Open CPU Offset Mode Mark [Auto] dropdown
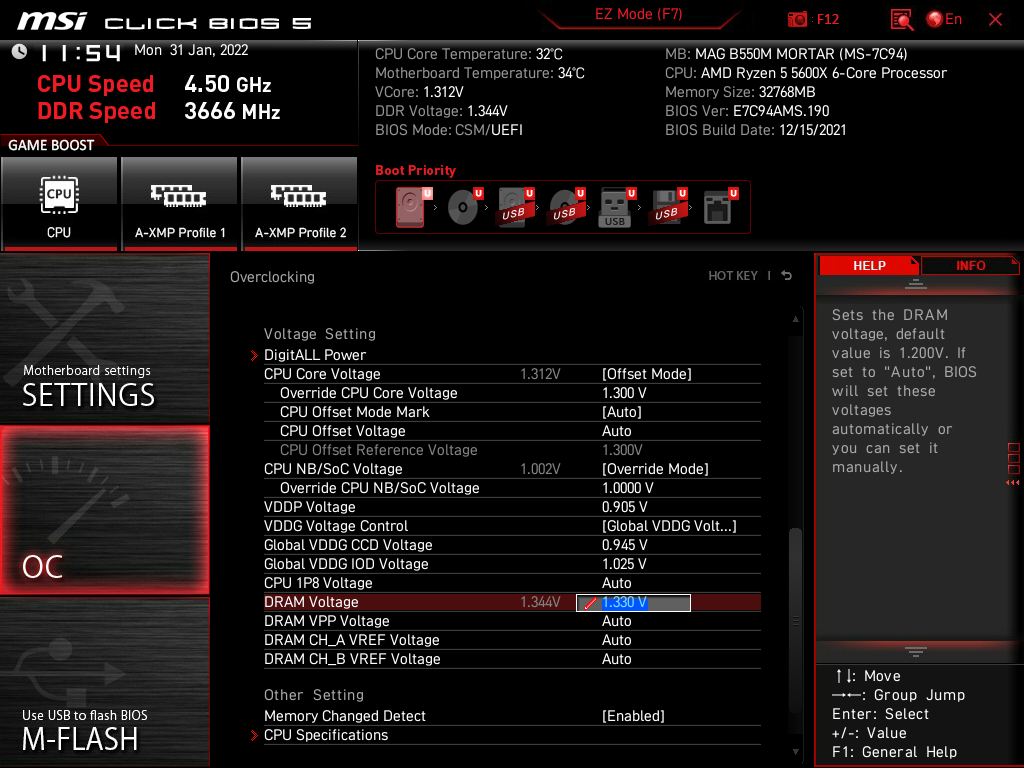Image resolution: width=1024 pixels, height=768 pixels. pos(622,412)
